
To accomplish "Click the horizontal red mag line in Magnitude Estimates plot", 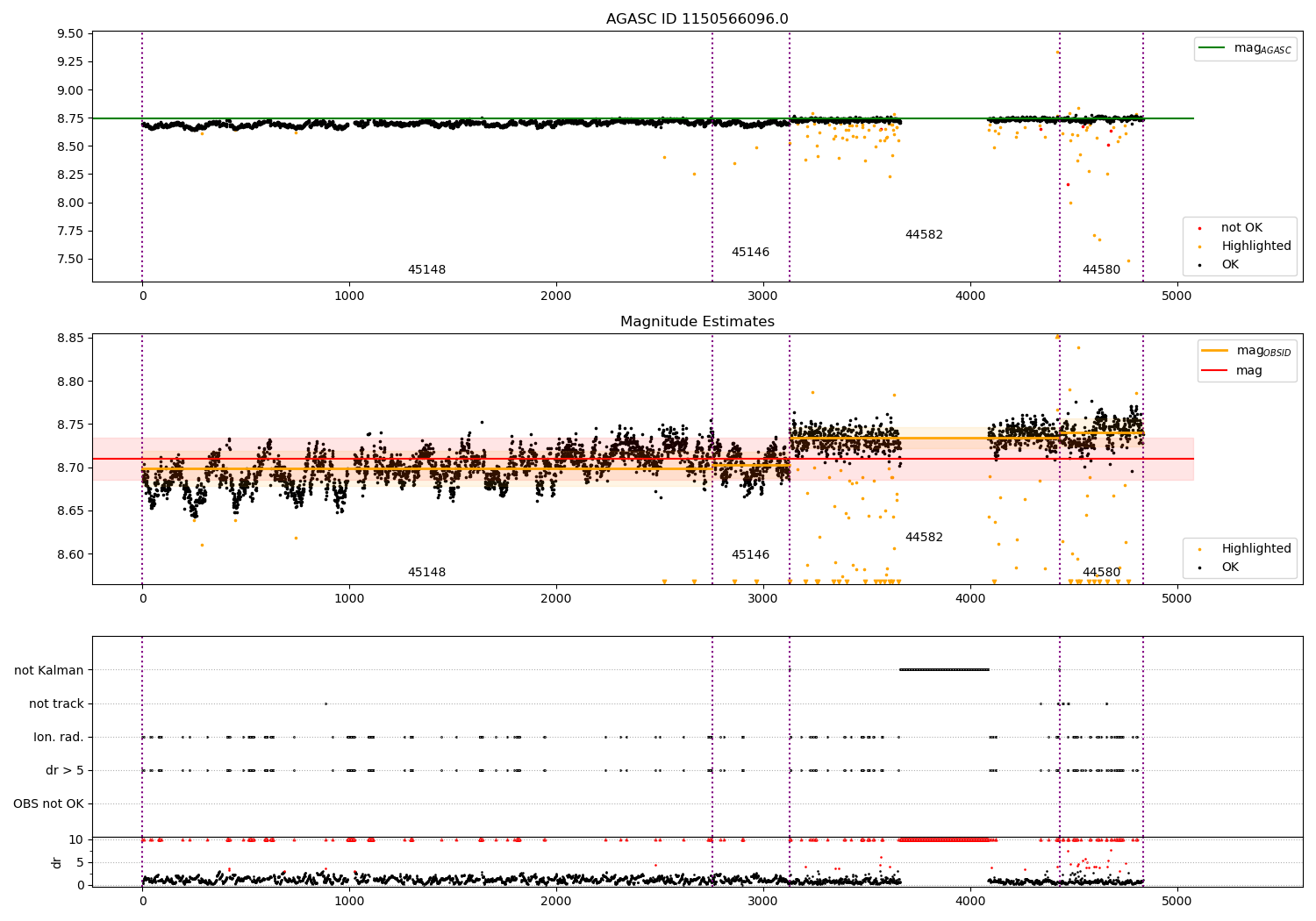I will [643, 459].
